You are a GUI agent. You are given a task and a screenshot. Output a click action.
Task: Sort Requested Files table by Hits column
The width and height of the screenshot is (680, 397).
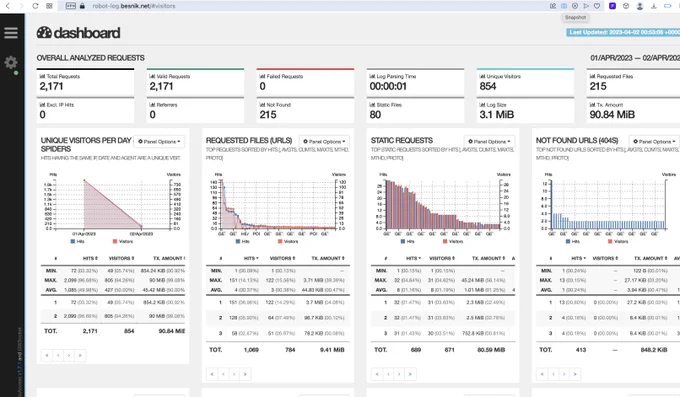click(x=251, y=258)
